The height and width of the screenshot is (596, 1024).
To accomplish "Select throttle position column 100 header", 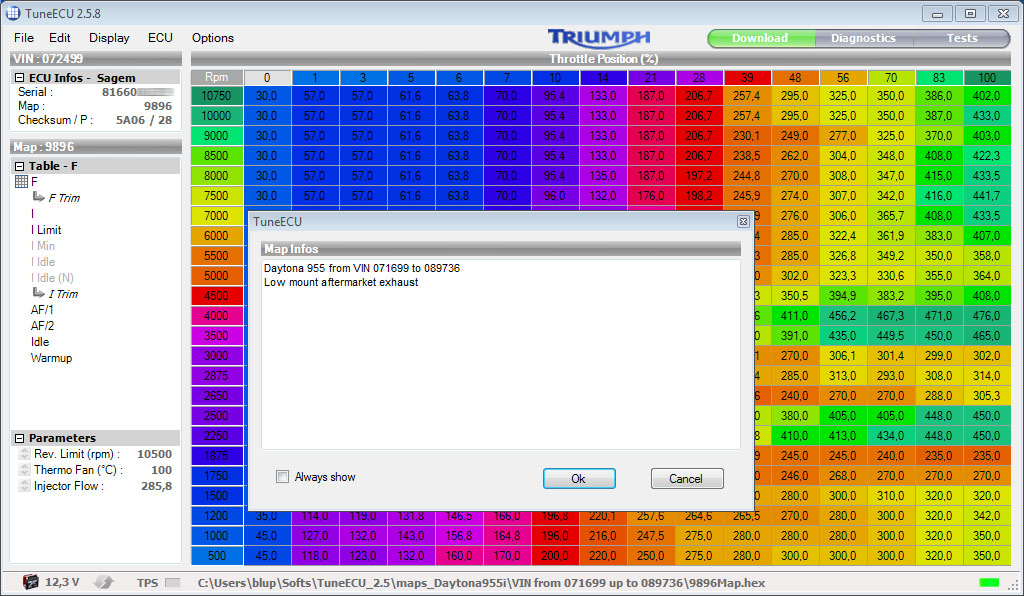I will click(987, 78).
